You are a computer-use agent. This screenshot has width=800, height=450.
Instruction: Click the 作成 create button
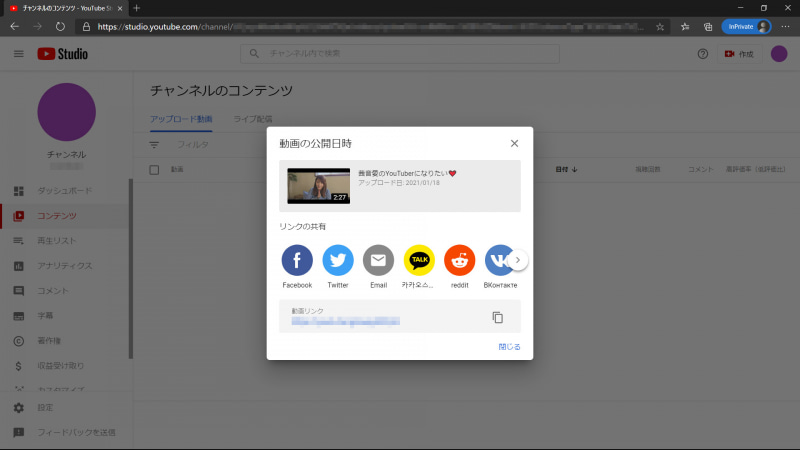click(739, 54)
